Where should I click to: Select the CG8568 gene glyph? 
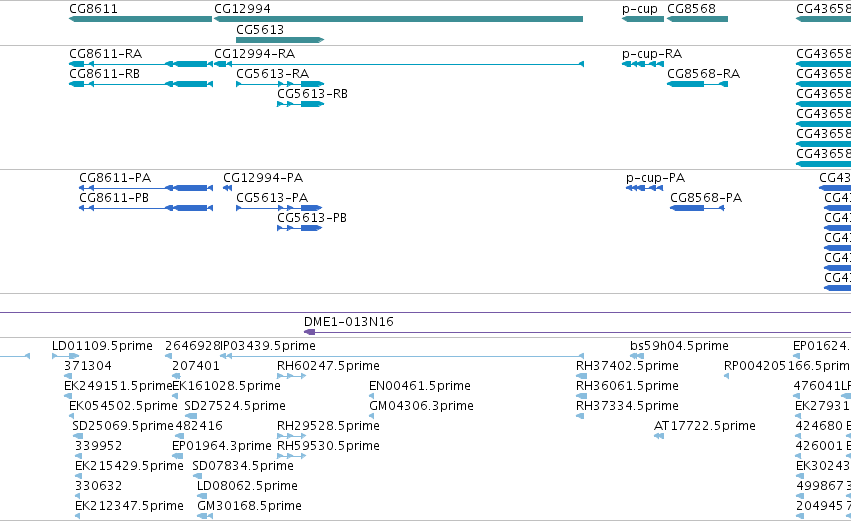point(697,19)
